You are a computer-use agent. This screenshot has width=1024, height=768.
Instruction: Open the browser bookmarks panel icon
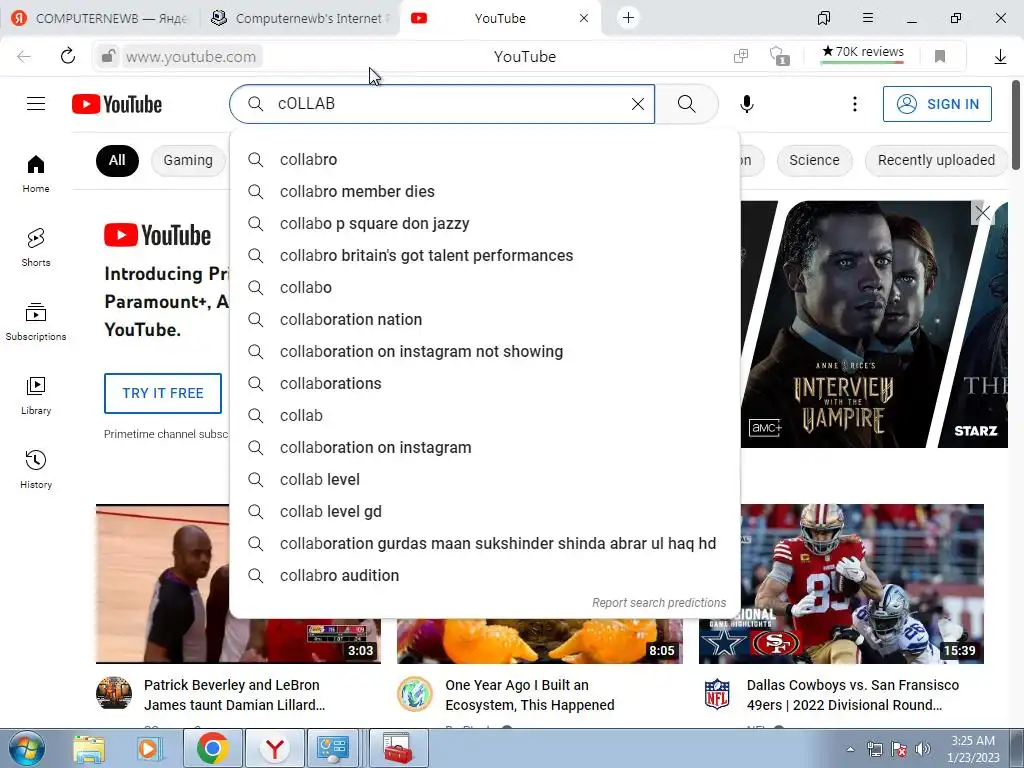tap(824, 18)
